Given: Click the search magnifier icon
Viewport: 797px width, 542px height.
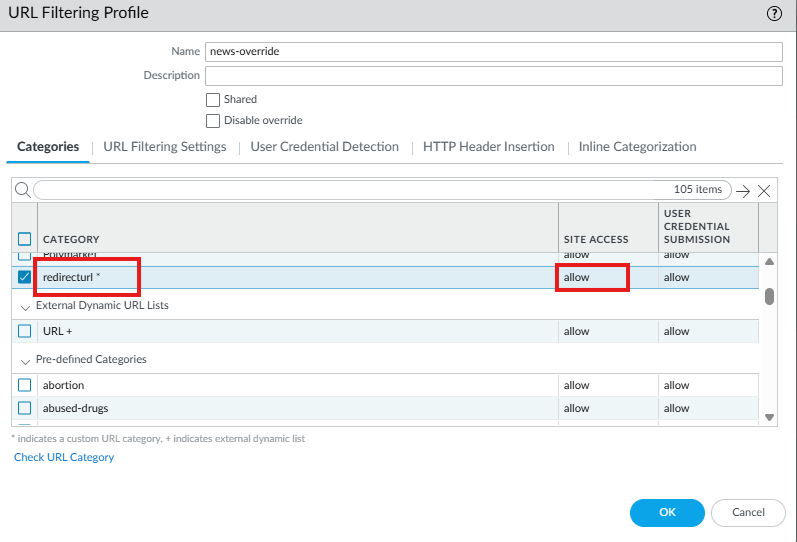Looking at the screenshot, I should click(x=22, y=190).
